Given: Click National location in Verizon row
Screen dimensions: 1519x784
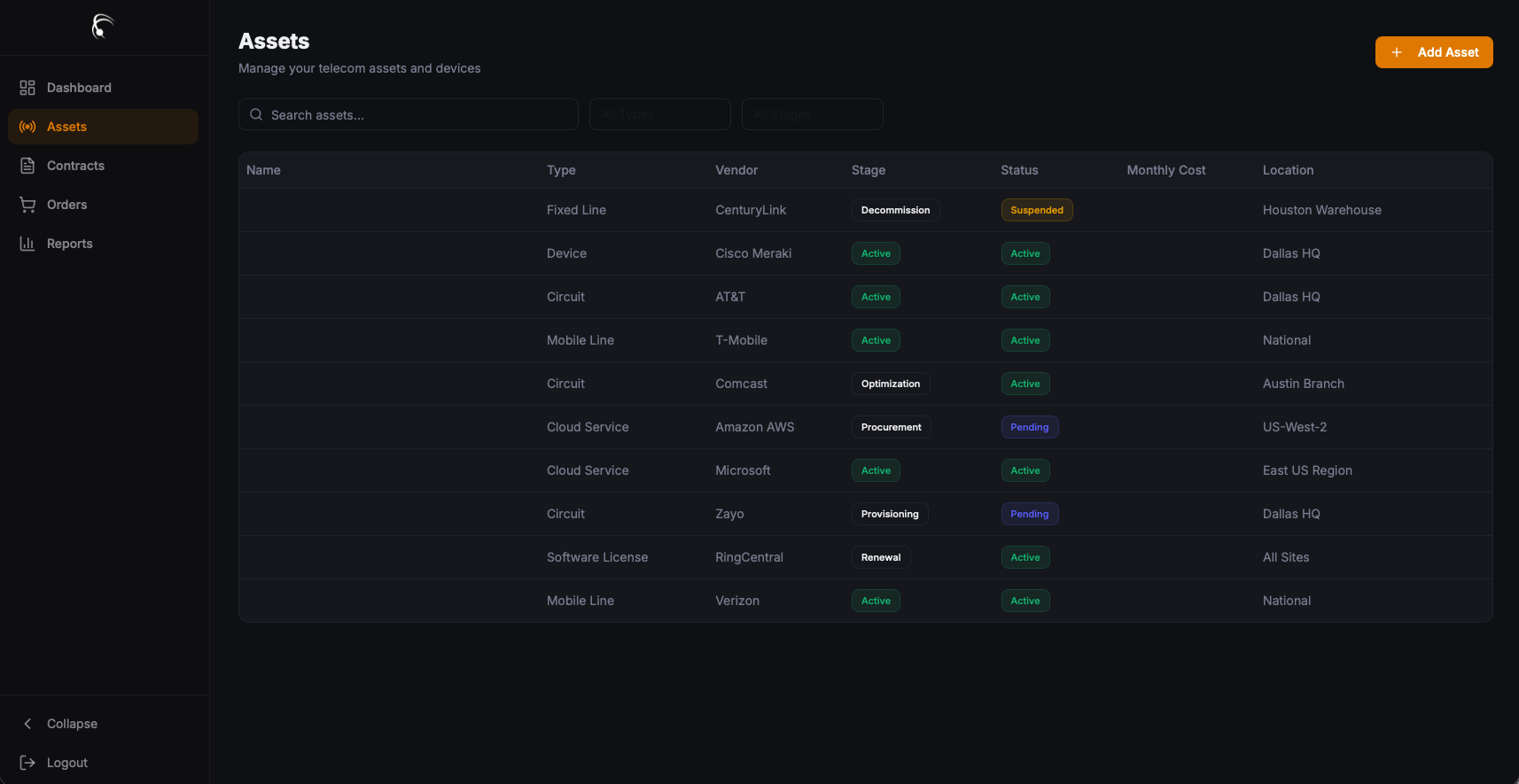Looking at the screenshot, I should (x=1287, y=601).
